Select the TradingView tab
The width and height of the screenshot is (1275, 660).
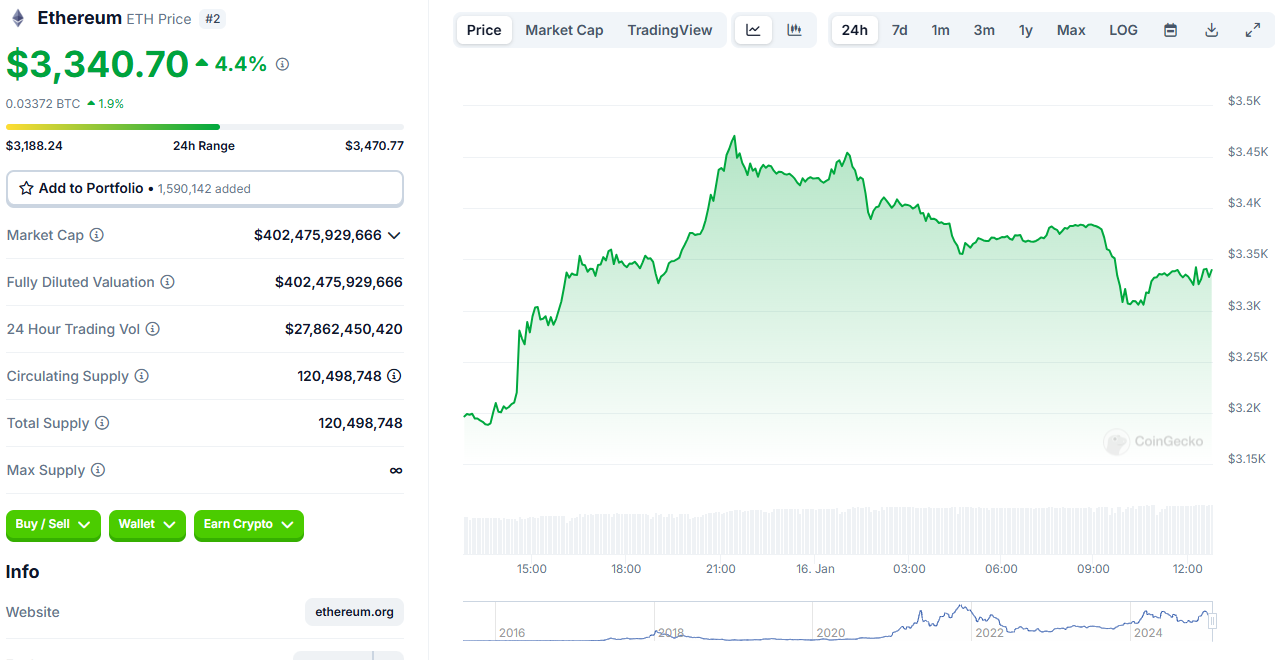coord(670,30)
